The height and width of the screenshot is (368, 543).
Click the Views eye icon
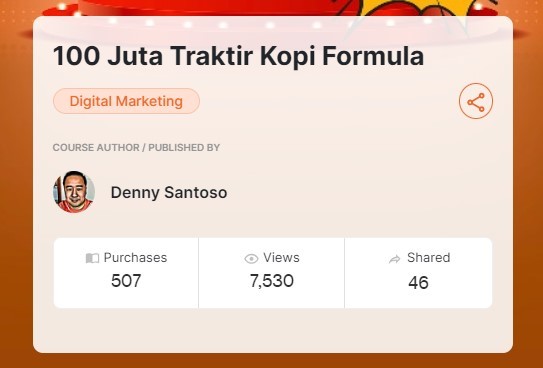click(251, 259)
